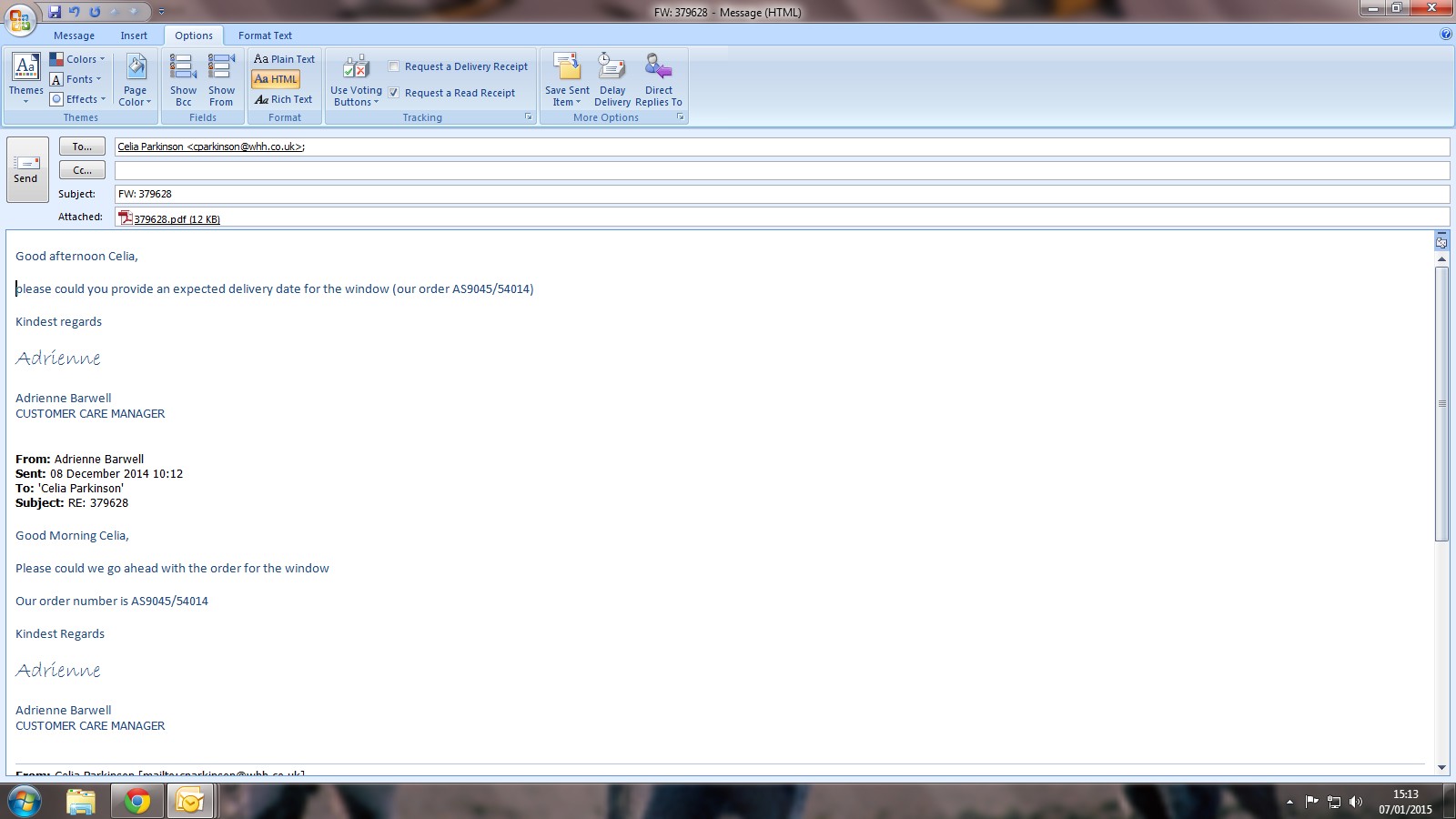
Task: Open the Office button menu
Action: point(19,18)
